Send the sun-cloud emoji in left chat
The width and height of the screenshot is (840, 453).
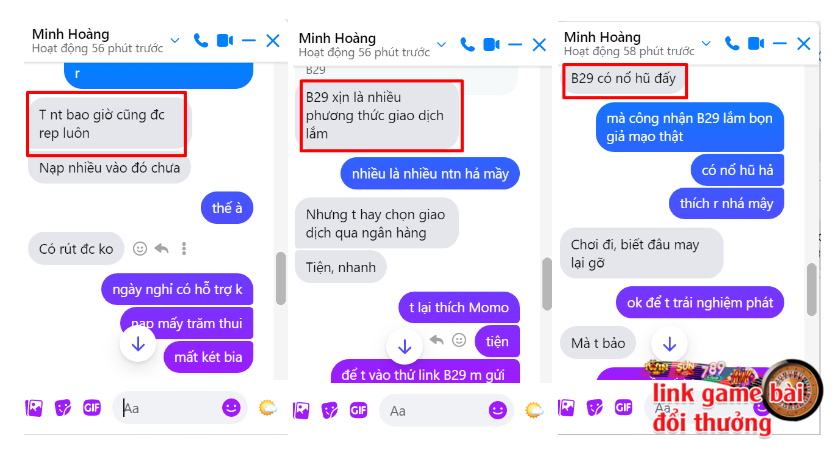[267, 408]
